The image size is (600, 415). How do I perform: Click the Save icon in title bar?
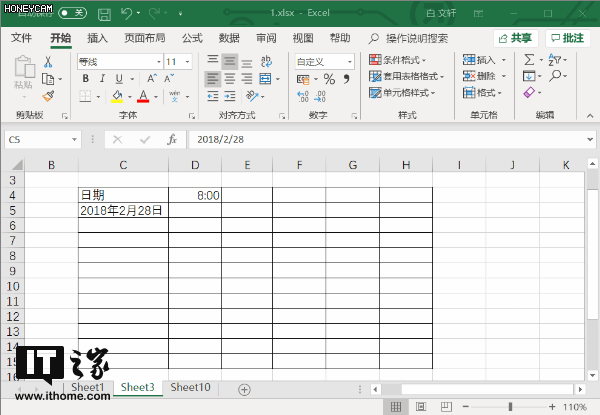click(x=104, y=14)
